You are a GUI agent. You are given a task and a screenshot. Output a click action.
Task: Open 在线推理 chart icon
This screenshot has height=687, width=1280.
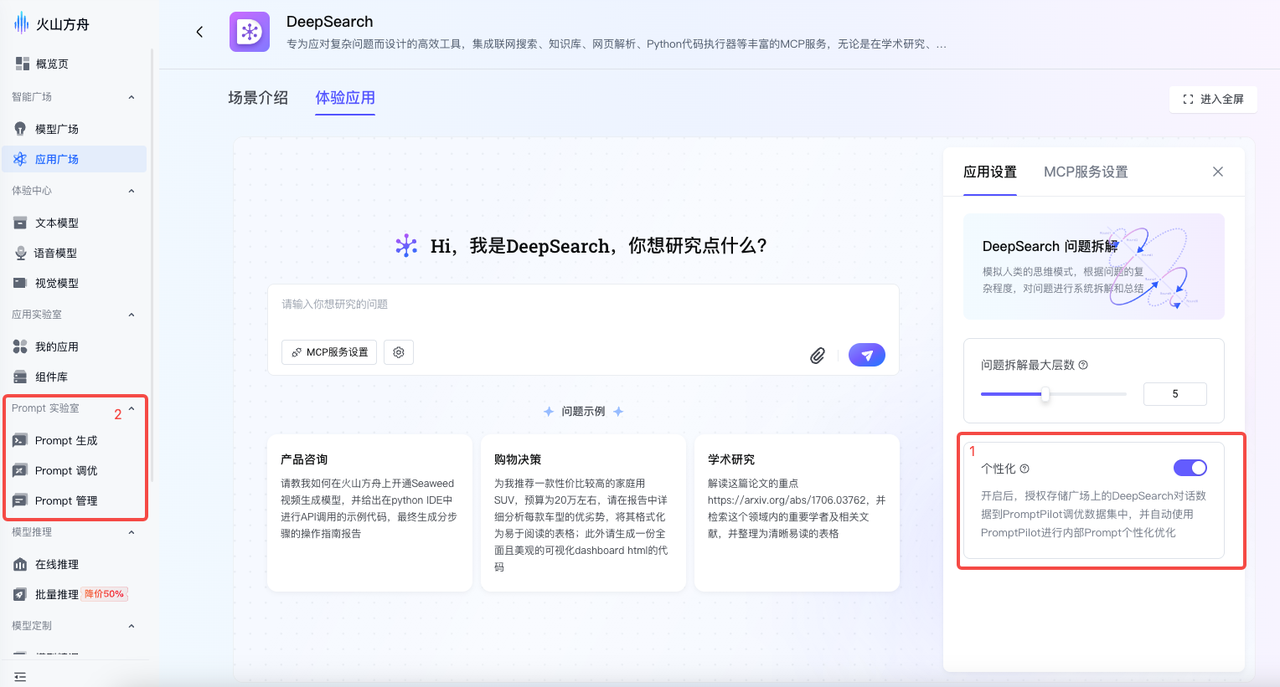[x=20, y=565]
